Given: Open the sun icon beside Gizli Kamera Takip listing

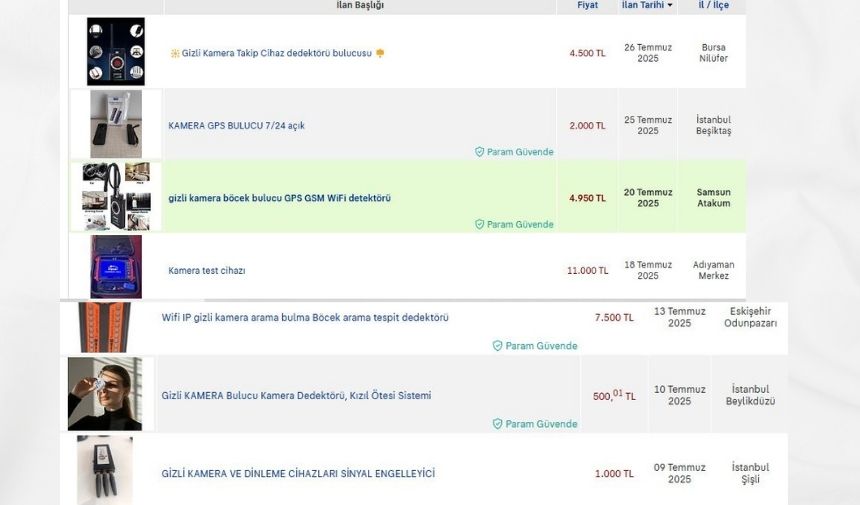Looking at the screenshot, I should pos(175,53).
